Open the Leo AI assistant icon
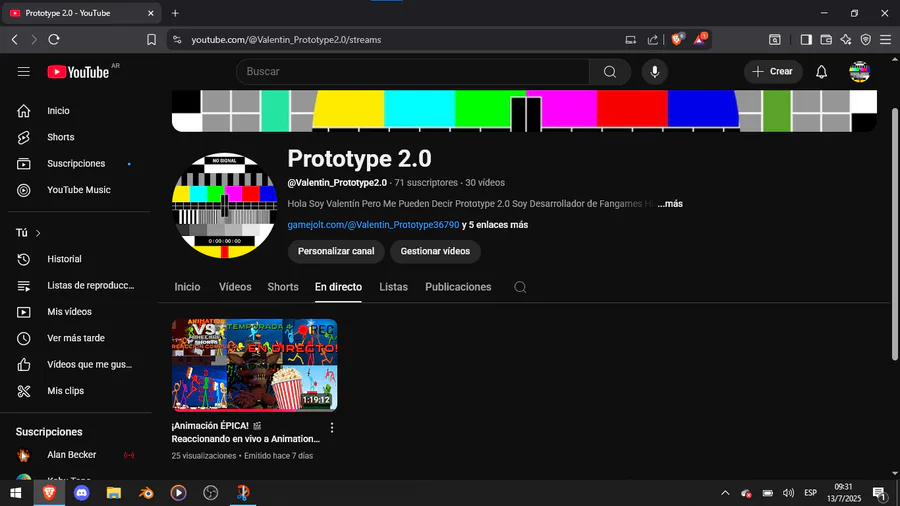The width and height of the screenshot is (900, 506). tap(846, 40)
